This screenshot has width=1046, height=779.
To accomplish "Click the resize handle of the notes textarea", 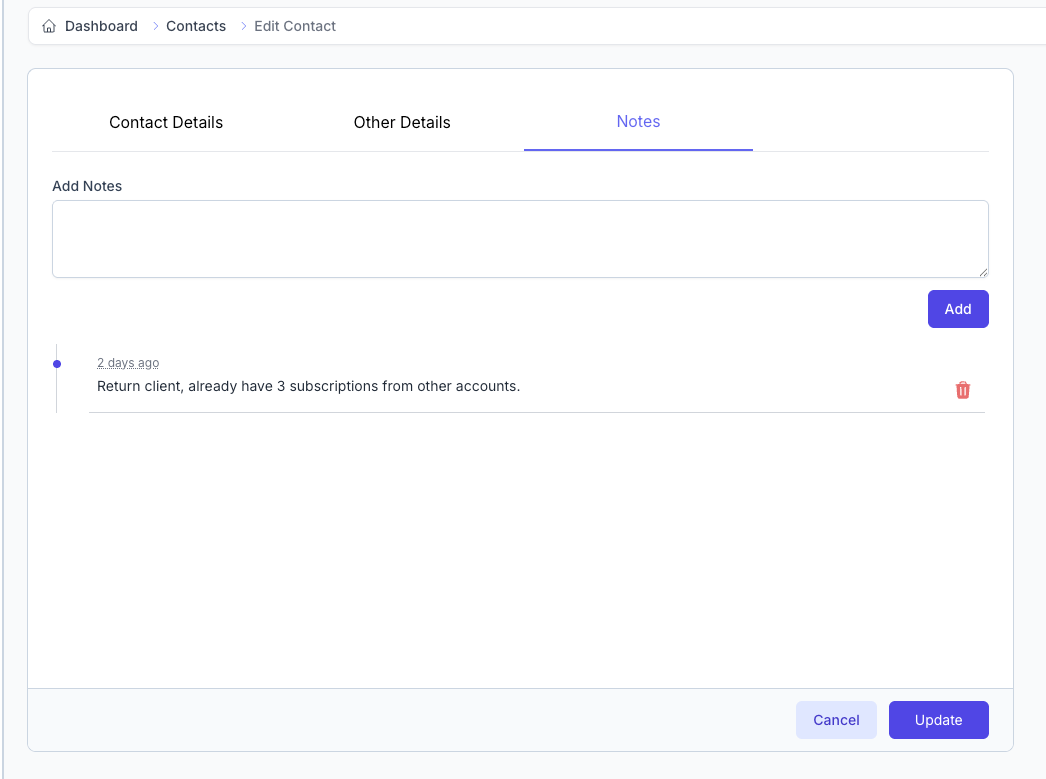I will click(x=983, y=272).
